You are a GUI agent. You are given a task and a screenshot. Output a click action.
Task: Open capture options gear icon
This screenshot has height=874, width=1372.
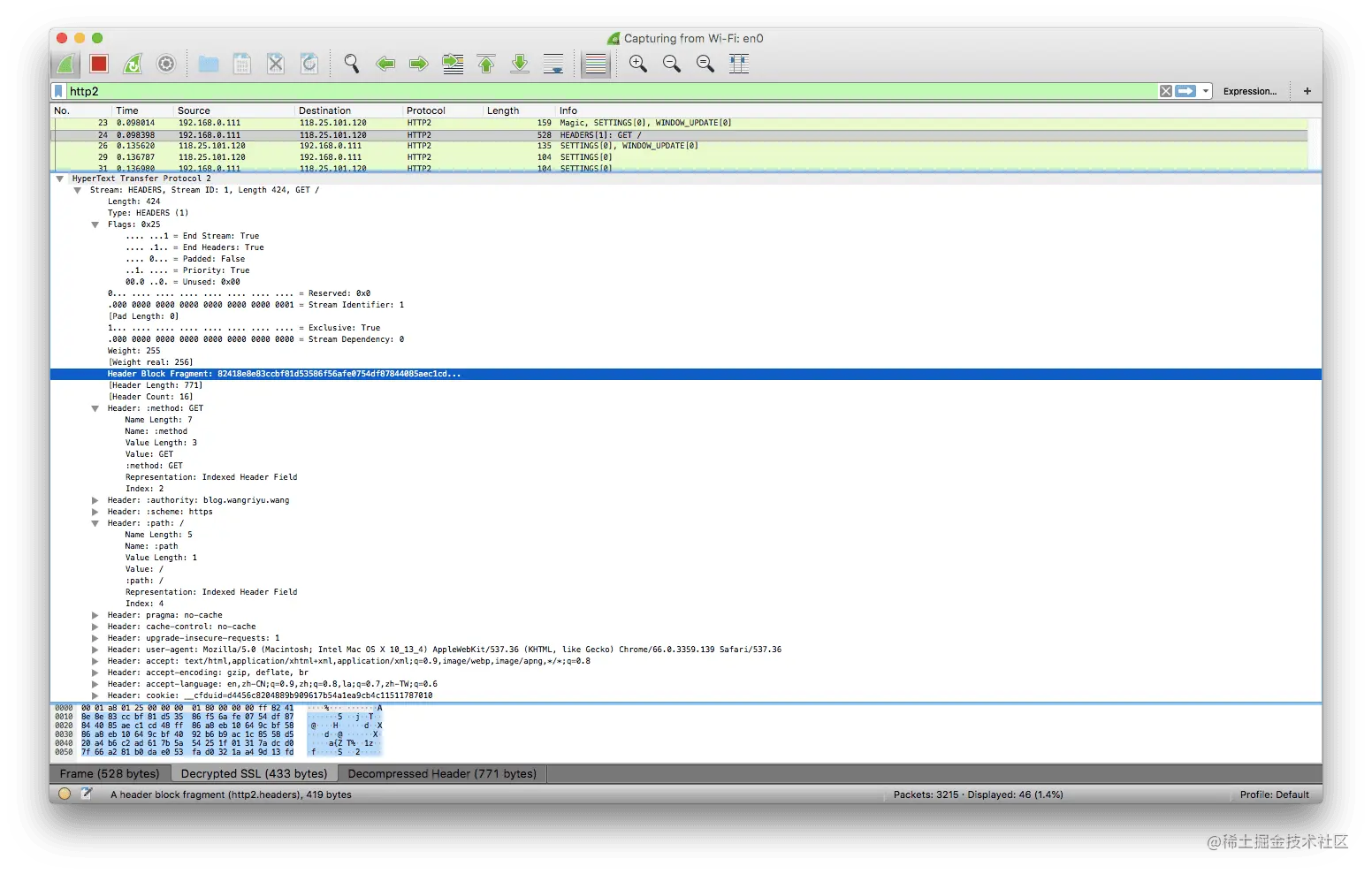tap(166, 64)
